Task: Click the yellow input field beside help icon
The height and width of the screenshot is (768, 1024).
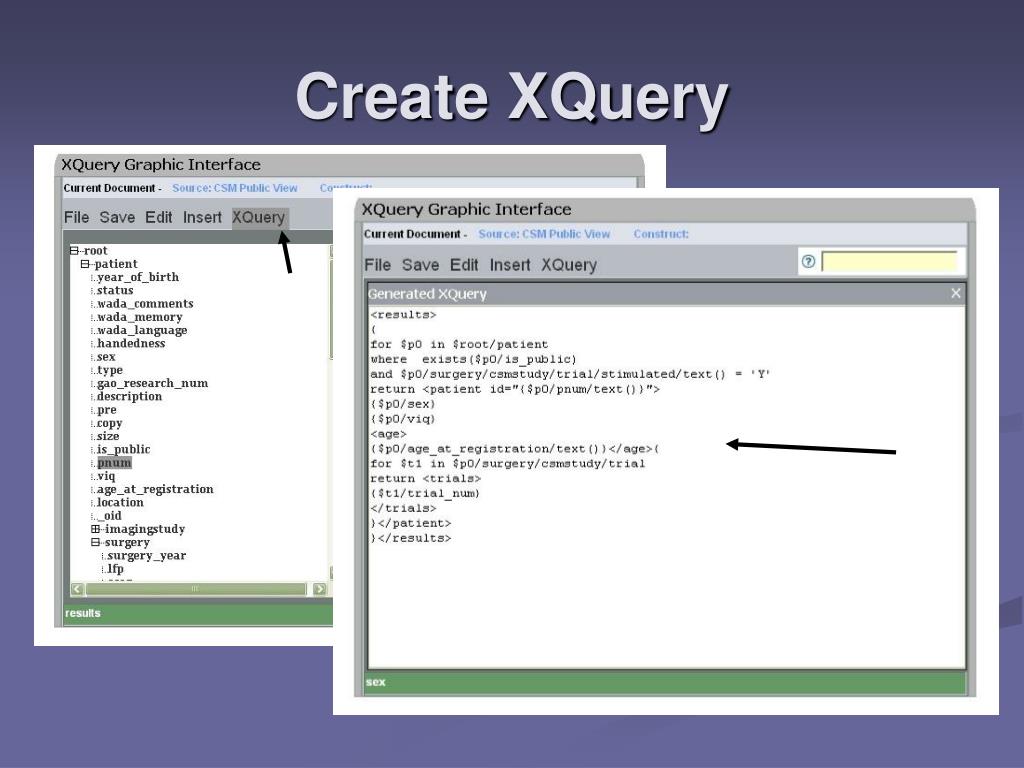Action: [889, 262]
